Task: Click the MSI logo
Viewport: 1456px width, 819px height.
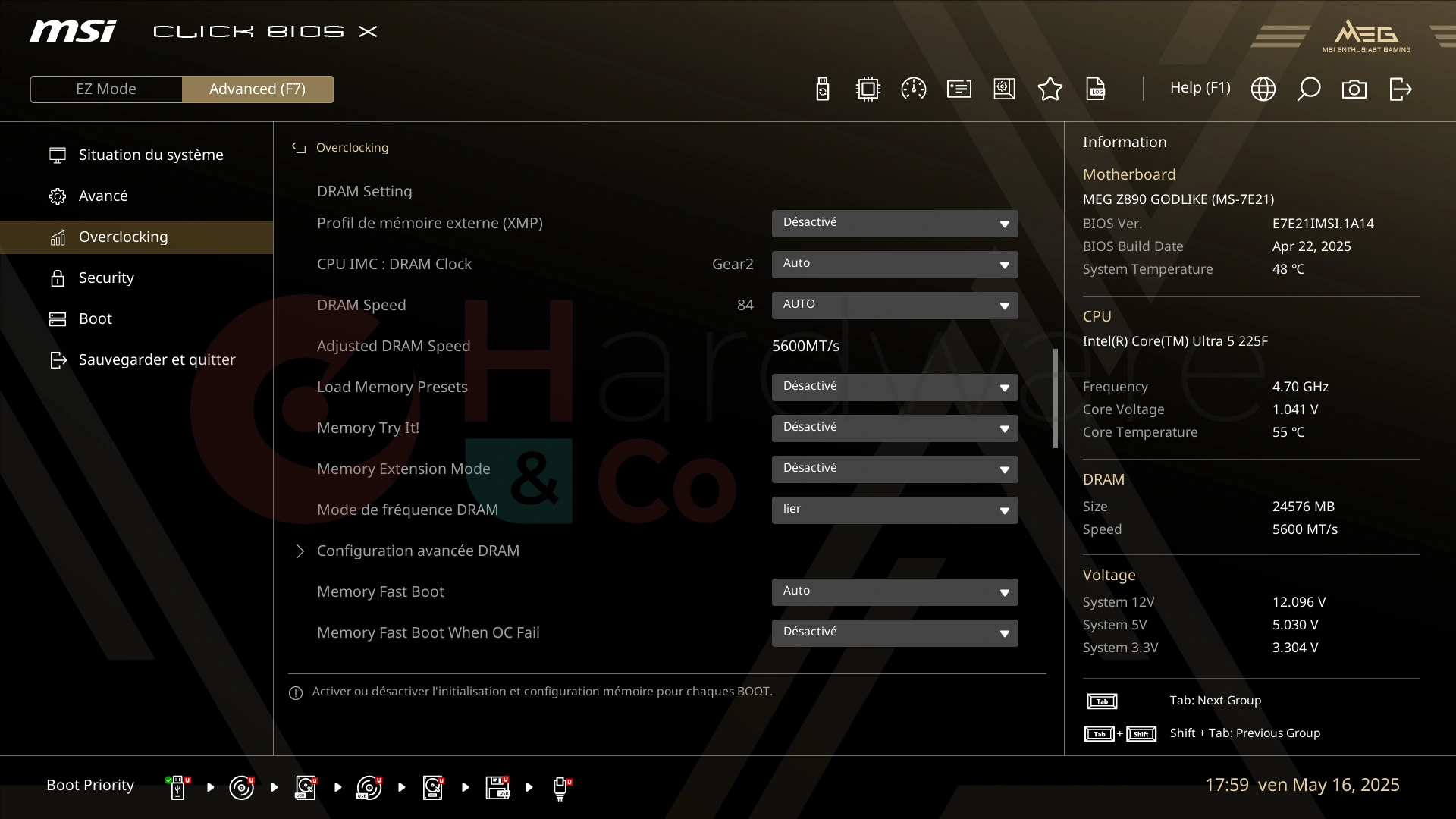Action: 73,31
